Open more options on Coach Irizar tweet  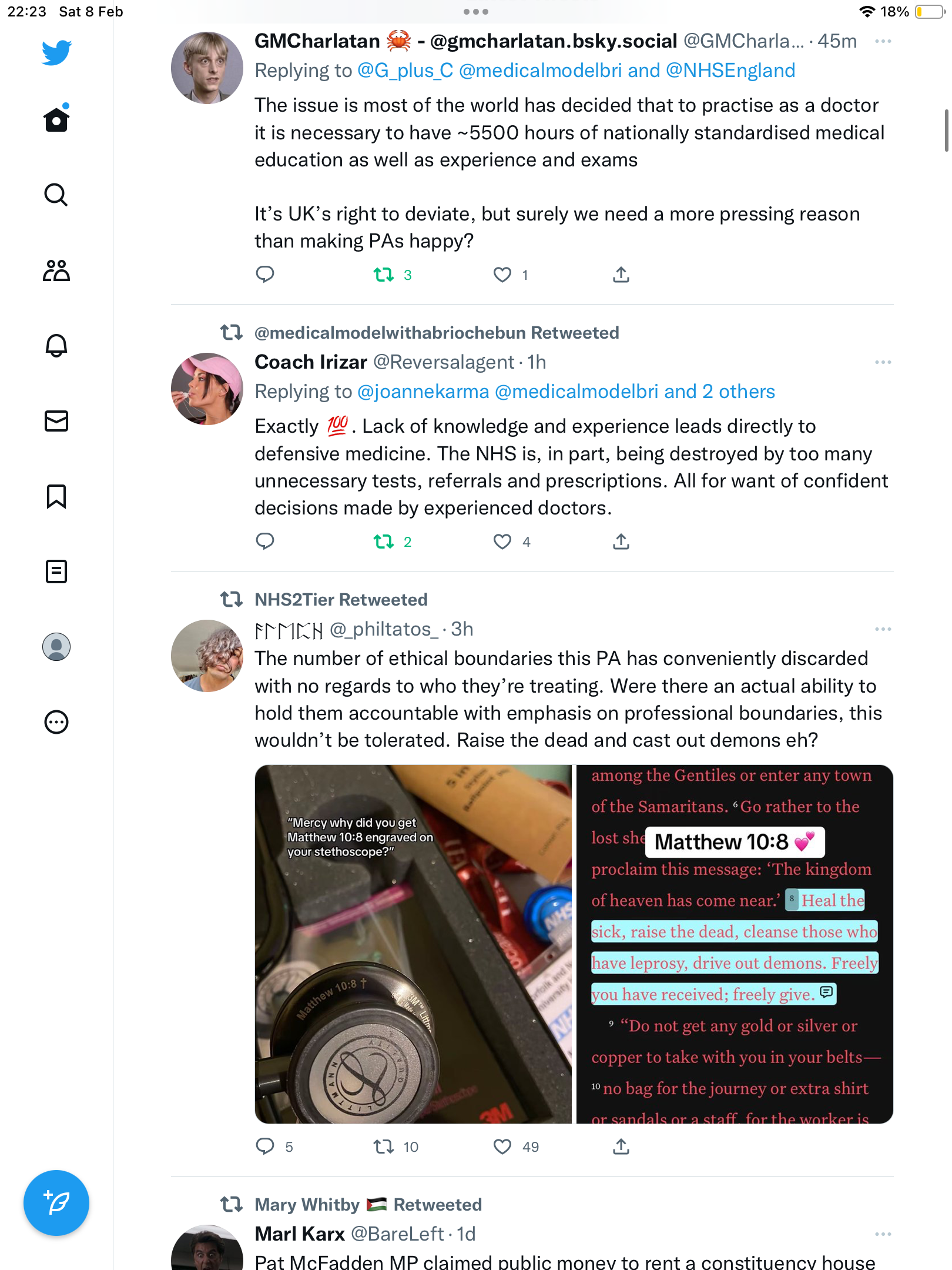point(883,362)
